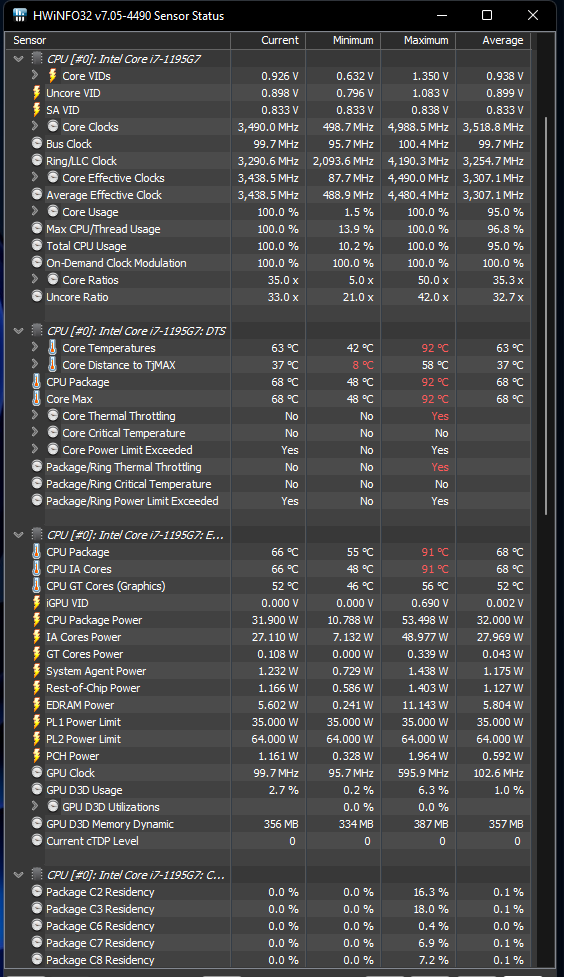This screenshot has width=564, height=977.
Task: Select the Package C6 Residency row
Action: (x=268, y=926)
